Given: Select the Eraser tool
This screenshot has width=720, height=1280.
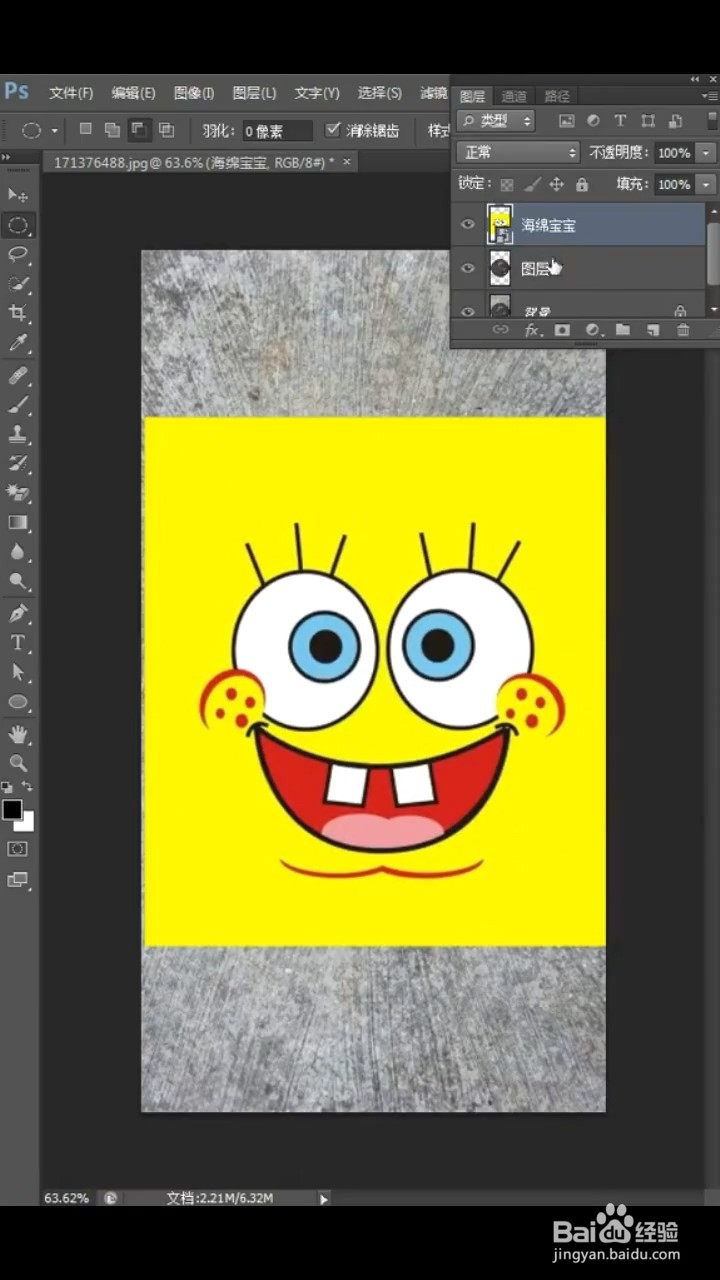Looking at the screenshot, I should pyautogui.click(x=18, y=493).
